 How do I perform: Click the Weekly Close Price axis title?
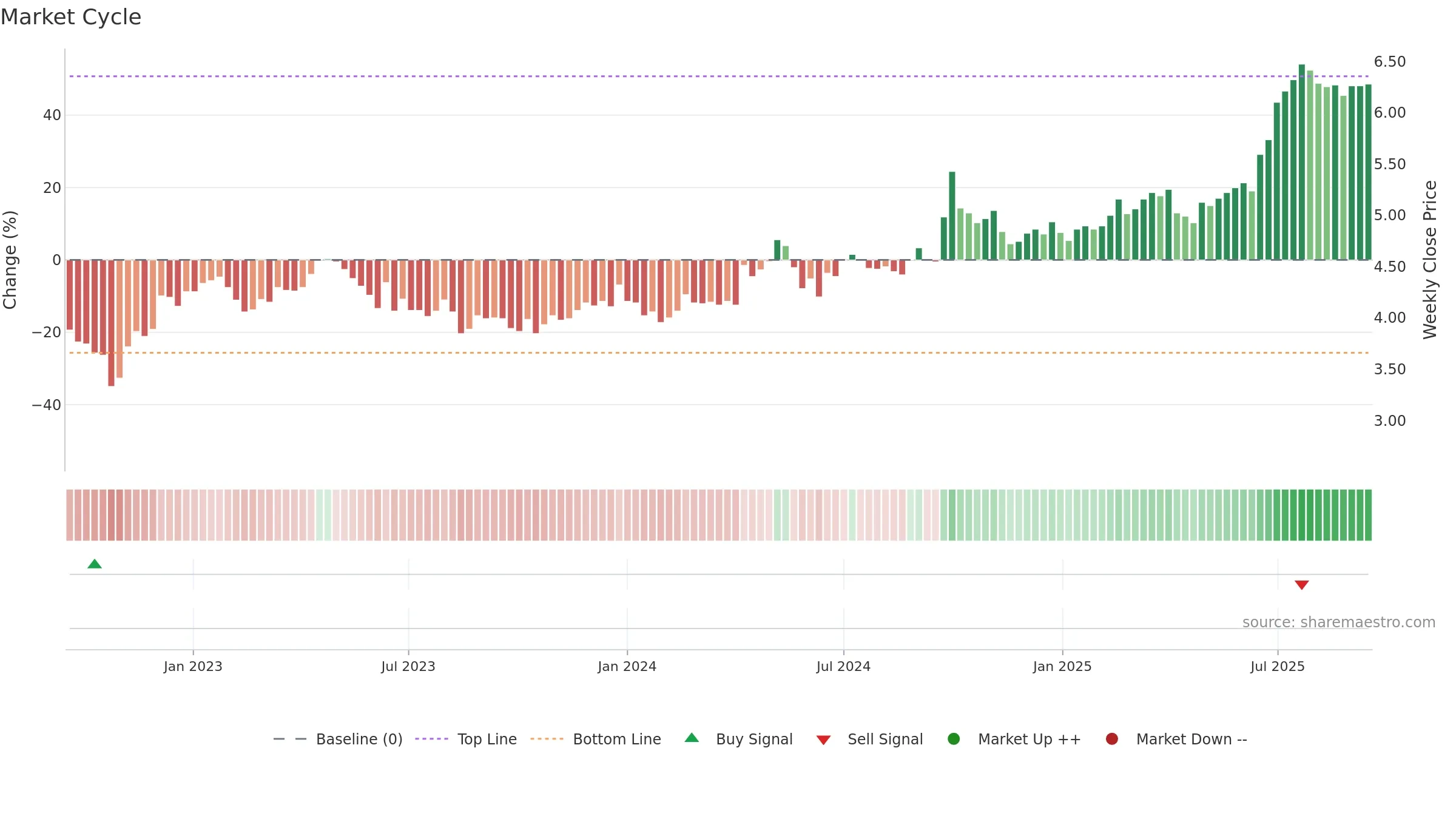(x=1430, y=260)
